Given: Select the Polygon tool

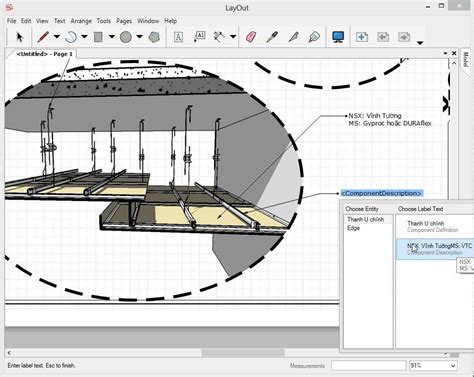Looking at the screenshot, I should click(154, 37).
